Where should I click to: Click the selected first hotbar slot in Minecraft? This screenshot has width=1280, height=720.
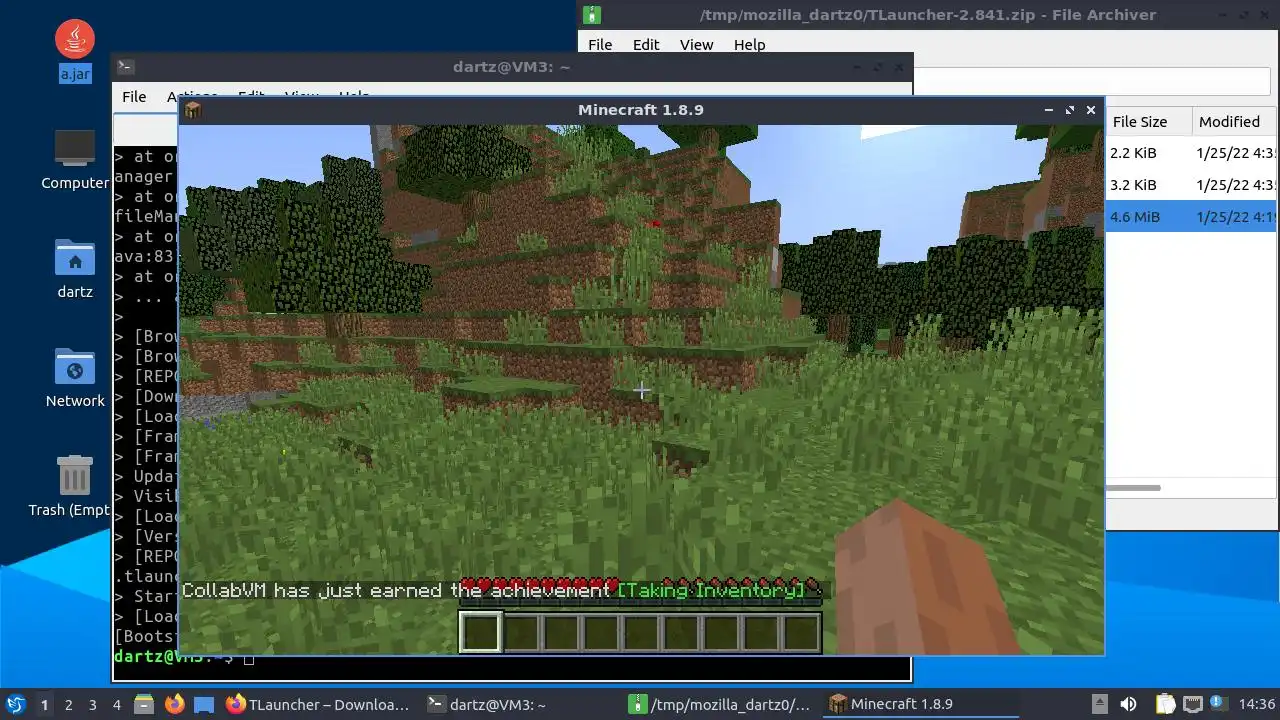pyautogui.click(x=480, y=633)
